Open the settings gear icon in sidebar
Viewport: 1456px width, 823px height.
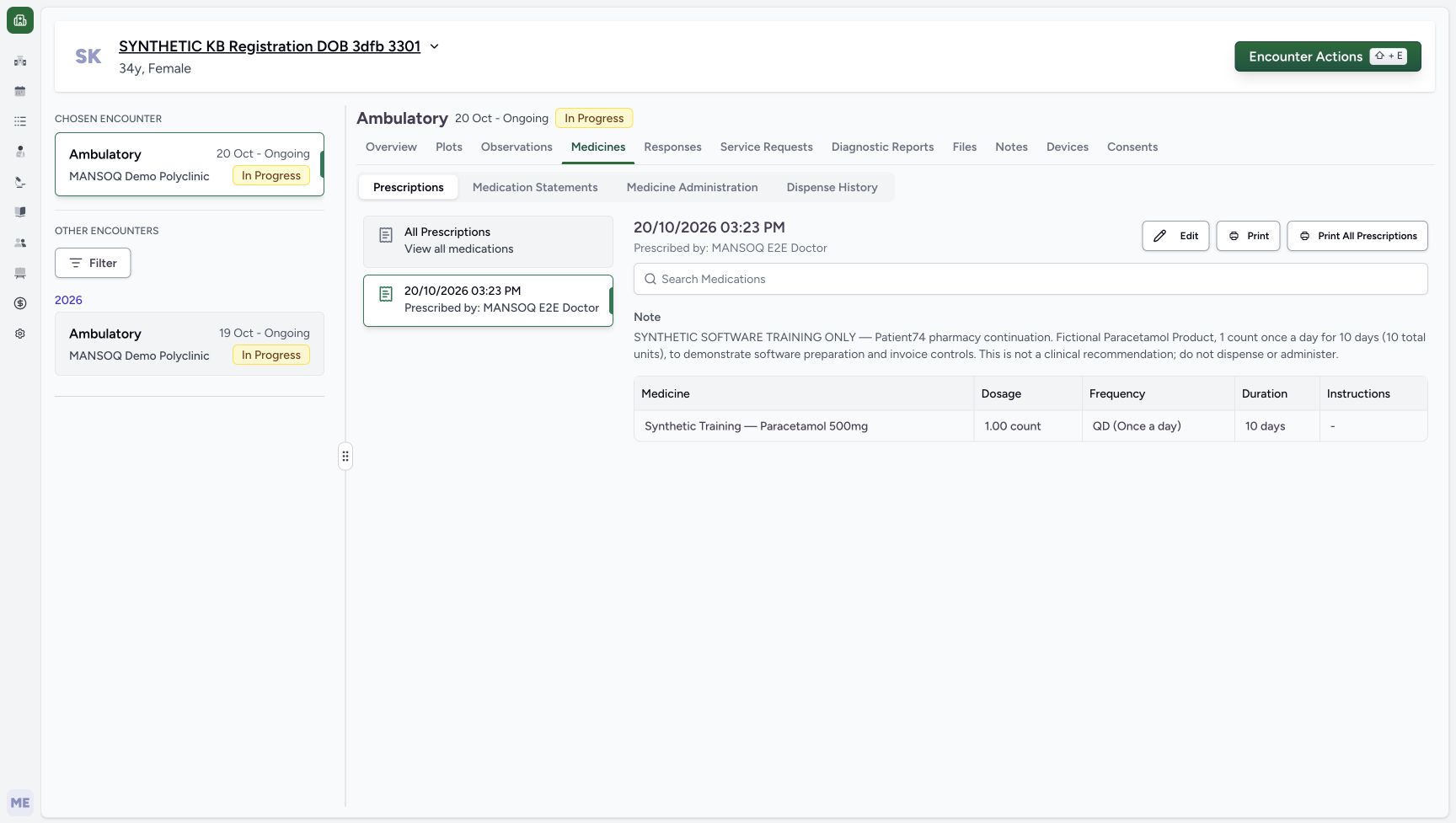click(20, 334)
